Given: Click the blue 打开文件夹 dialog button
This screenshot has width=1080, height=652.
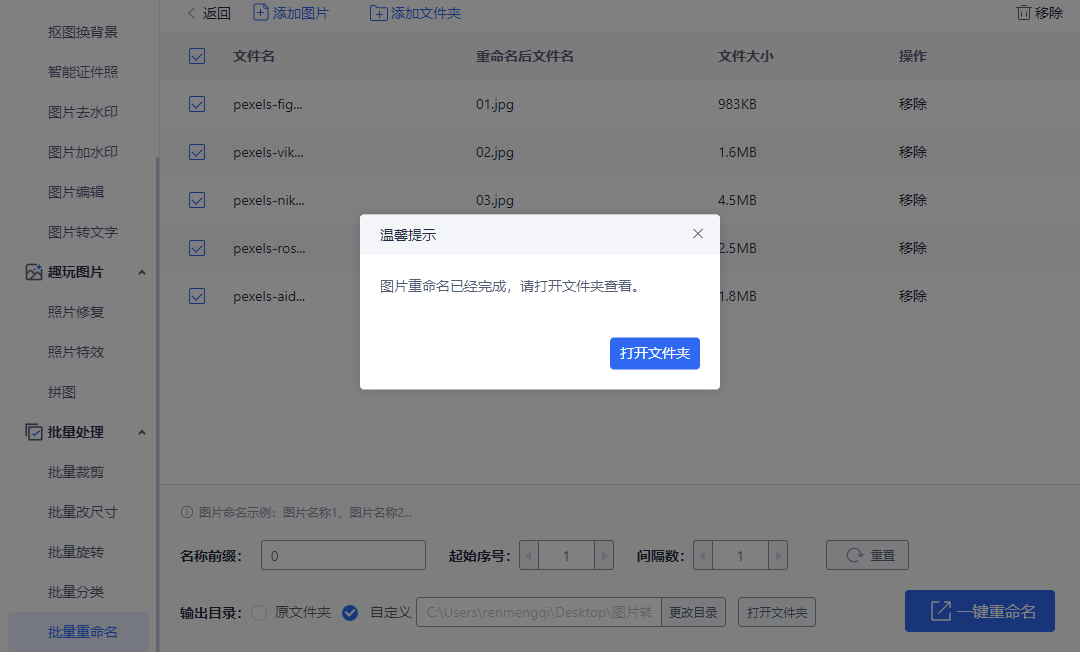Looking at the screenshot, I should 654,353.
